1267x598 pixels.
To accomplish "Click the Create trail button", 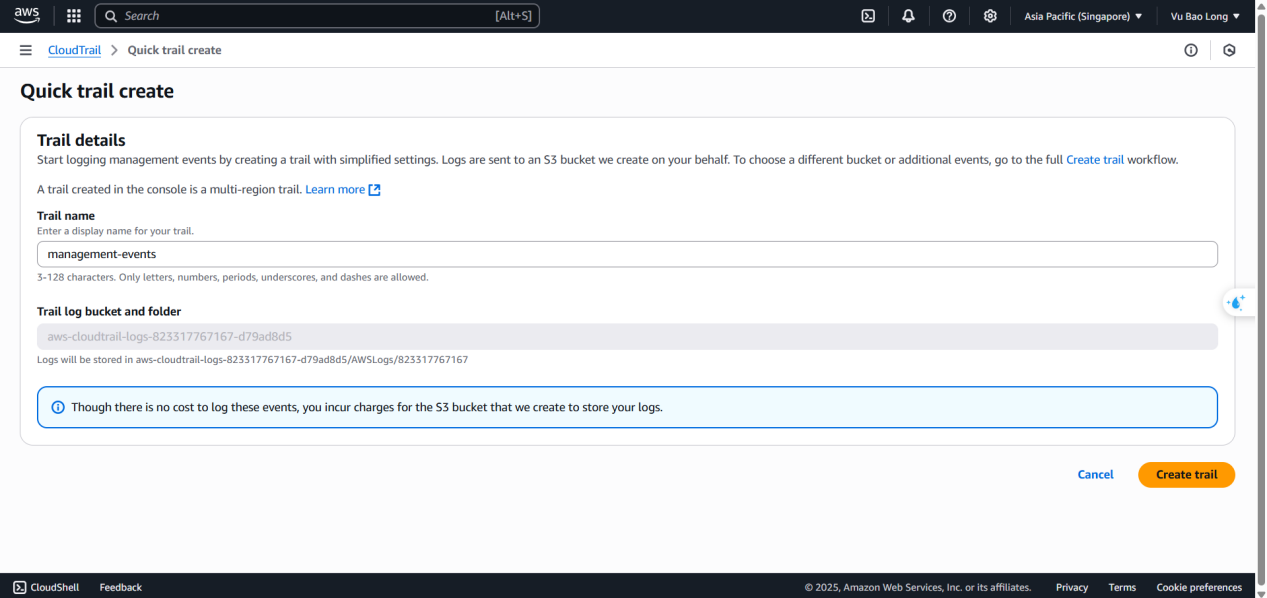I will coord(1186,475).
